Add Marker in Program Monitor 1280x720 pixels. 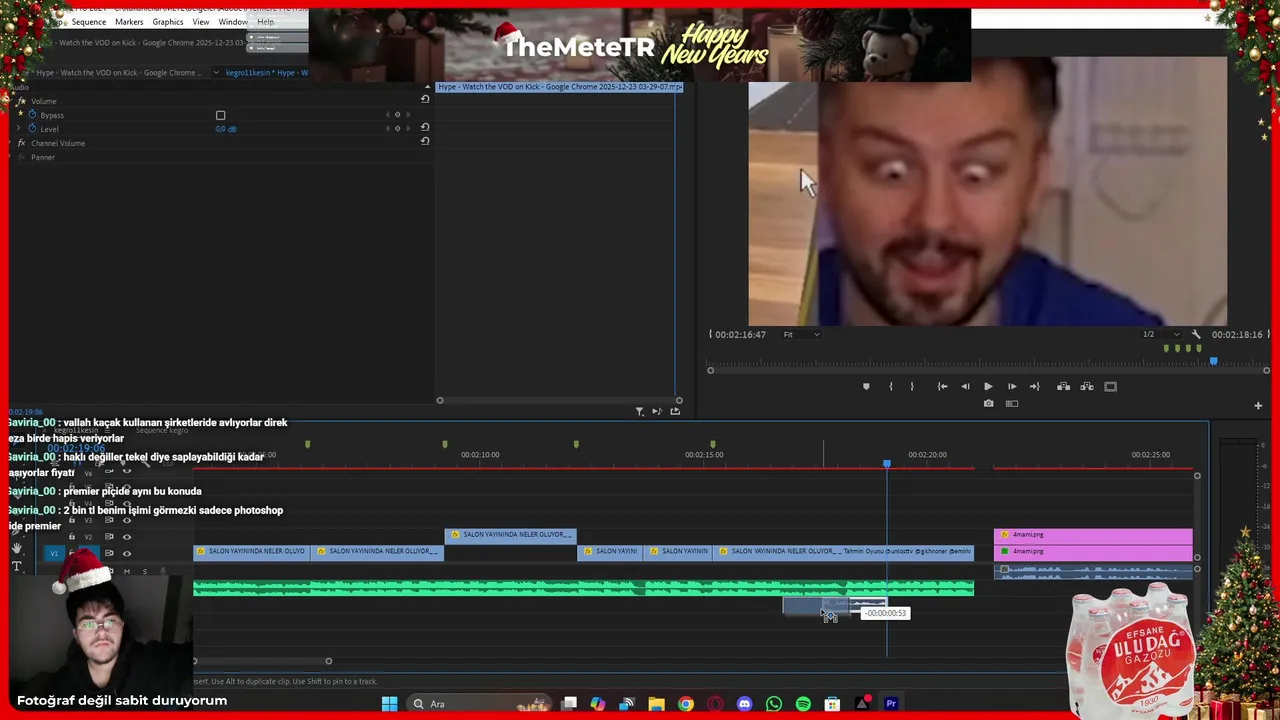(x=866, y=386)
